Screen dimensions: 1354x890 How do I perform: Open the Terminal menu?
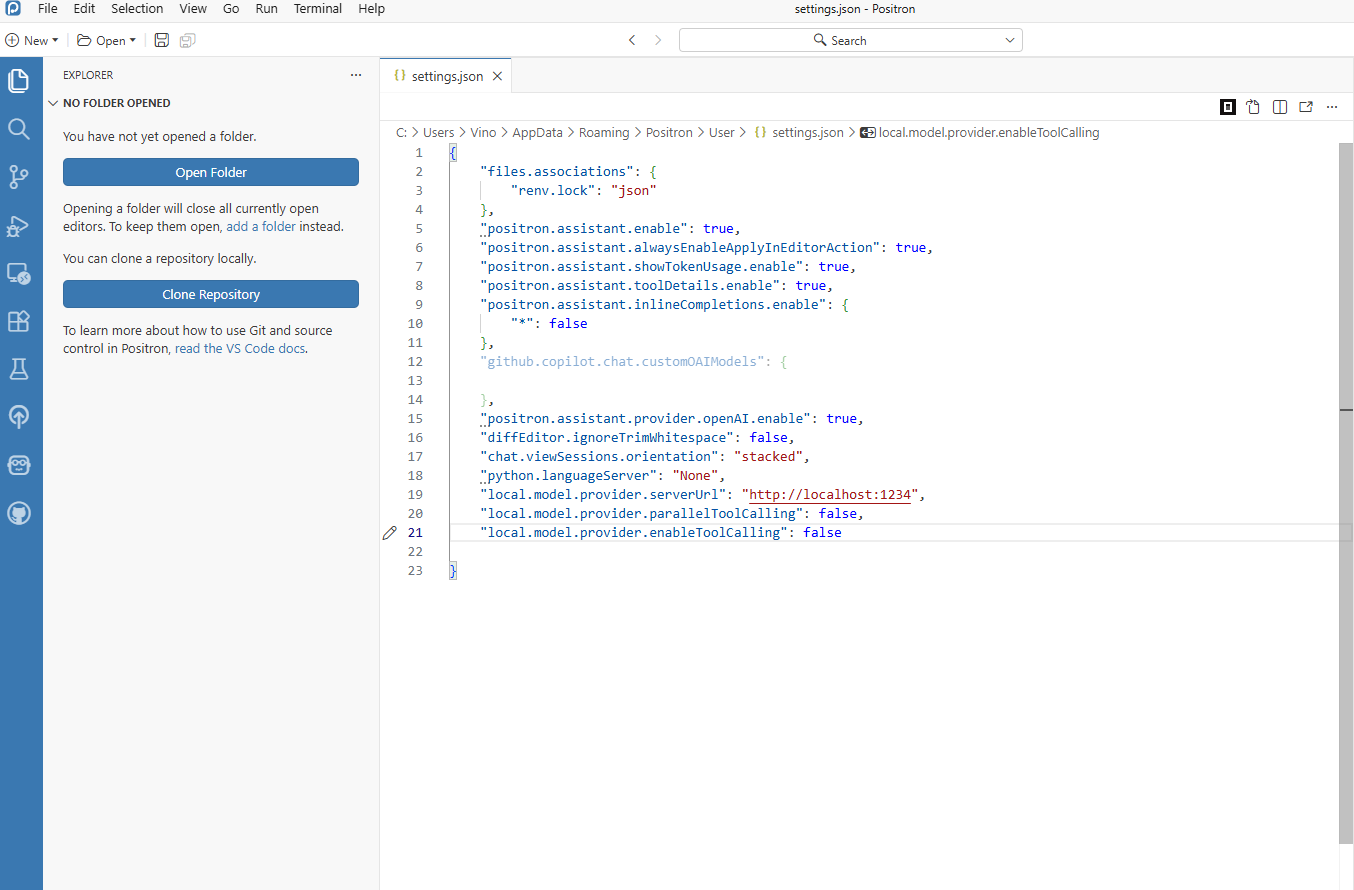[317, 8]
